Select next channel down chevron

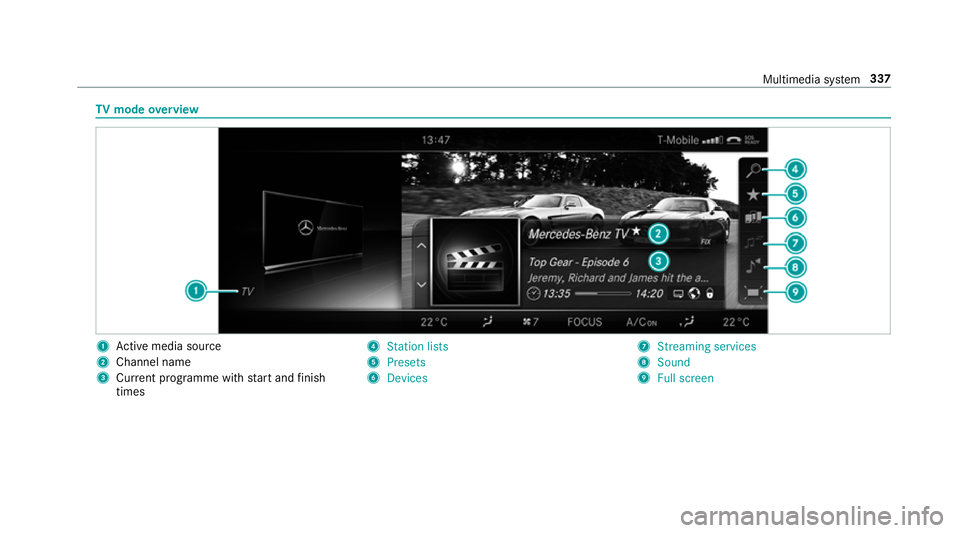click(x=421, y=285)
